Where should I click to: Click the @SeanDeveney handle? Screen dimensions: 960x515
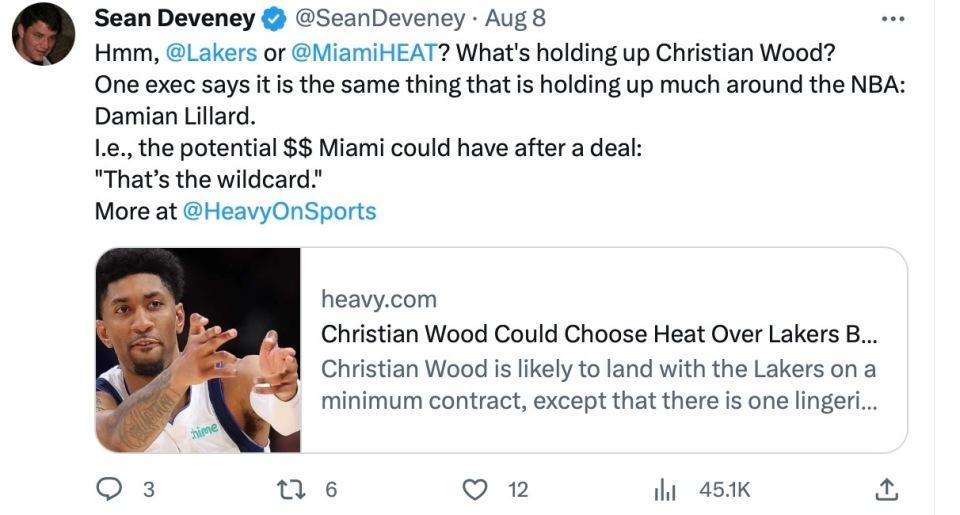click(377, 19)
